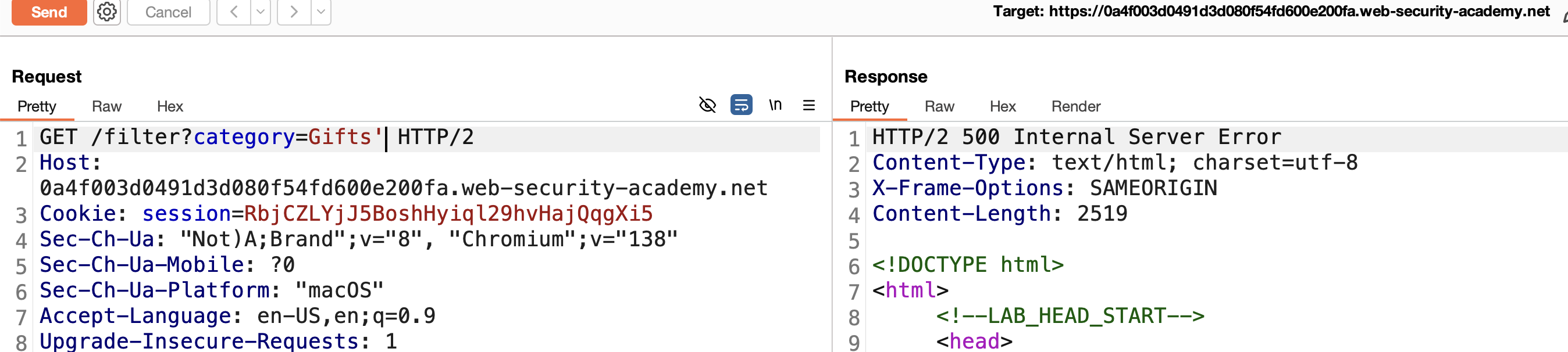1568x352 pixels.
Task: Click the Response panel heading
Action: pyautogui.click(x=886, y=77)
